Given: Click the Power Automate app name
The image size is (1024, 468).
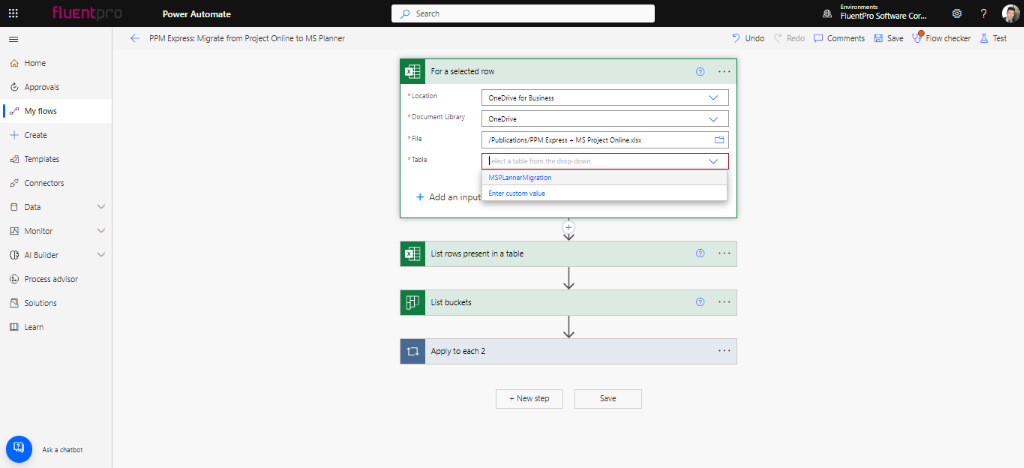Looking at the screenshot, I should [x=197, y=14].
